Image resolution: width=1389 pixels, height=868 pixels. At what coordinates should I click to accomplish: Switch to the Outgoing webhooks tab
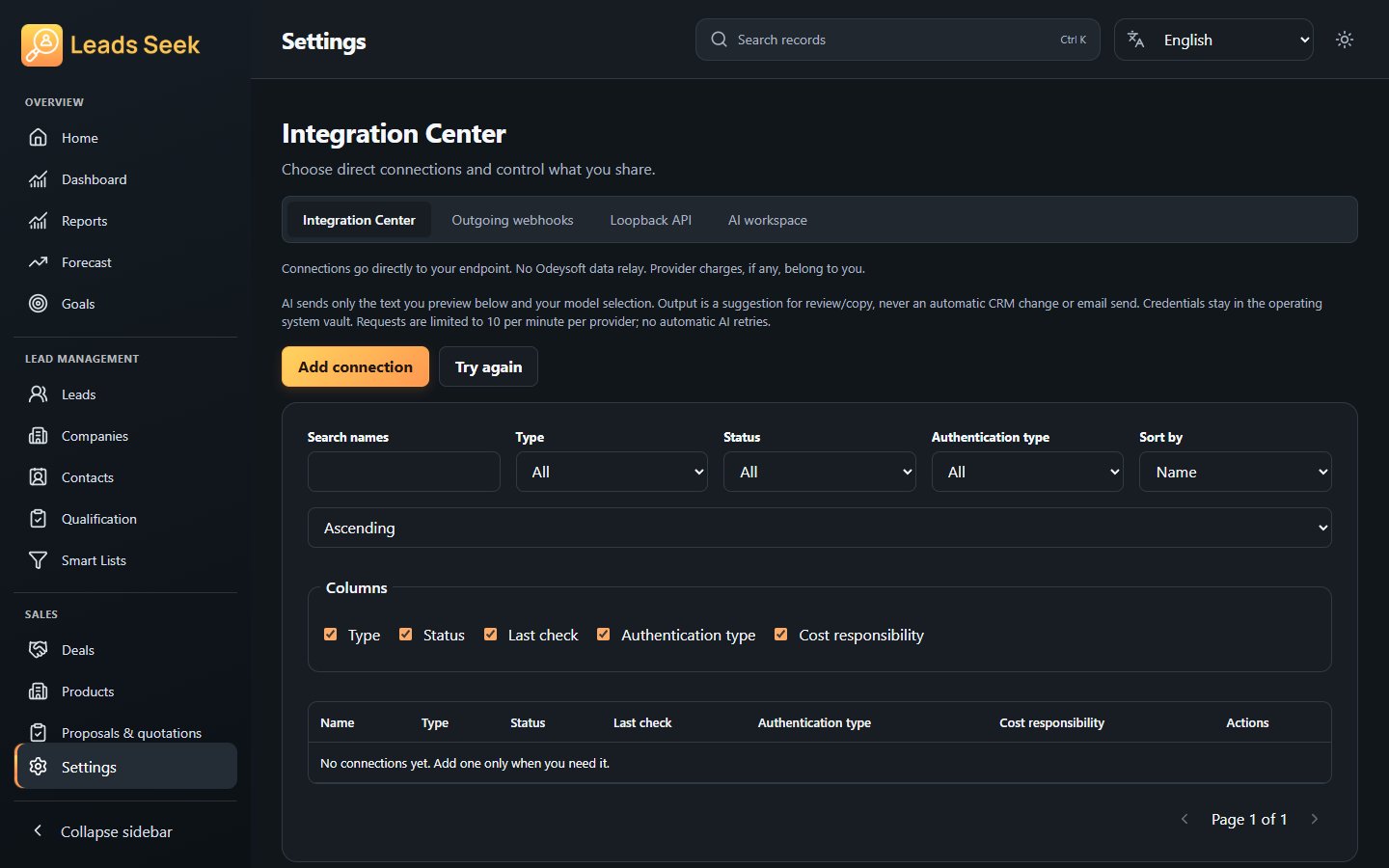(x=512, y=220)
